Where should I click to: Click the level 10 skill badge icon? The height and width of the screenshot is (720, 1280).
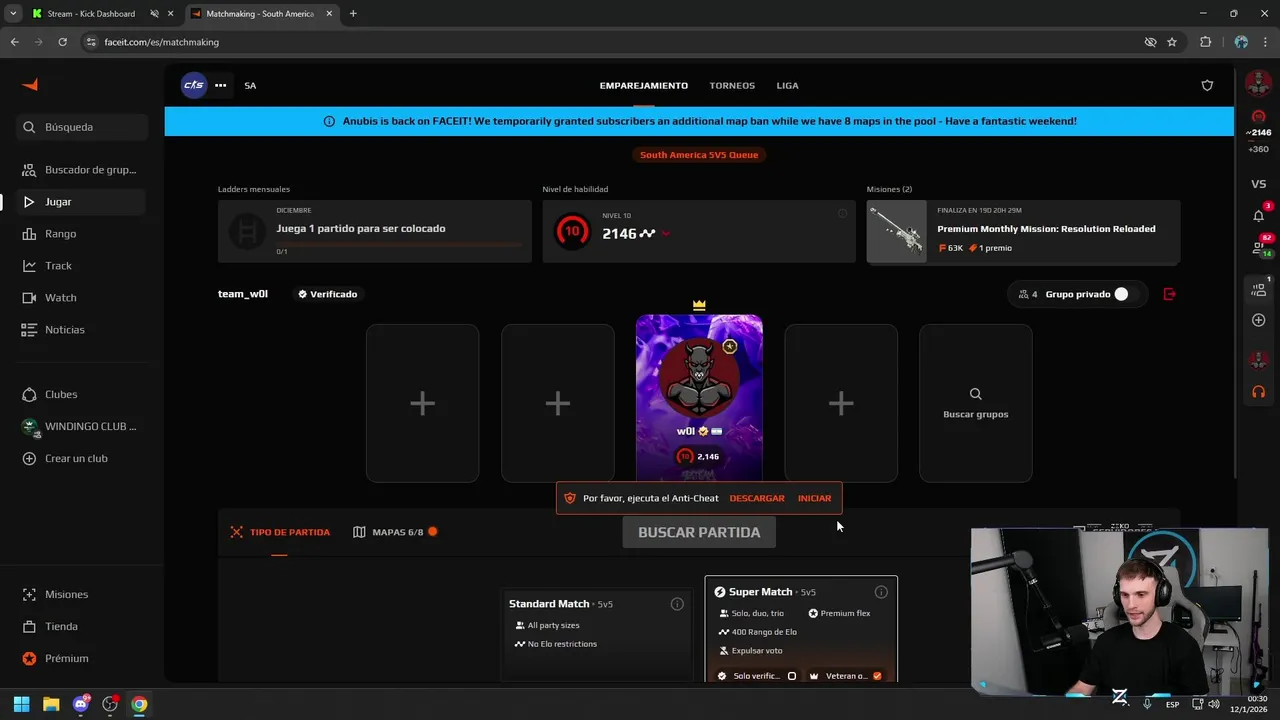click(571, 231)
